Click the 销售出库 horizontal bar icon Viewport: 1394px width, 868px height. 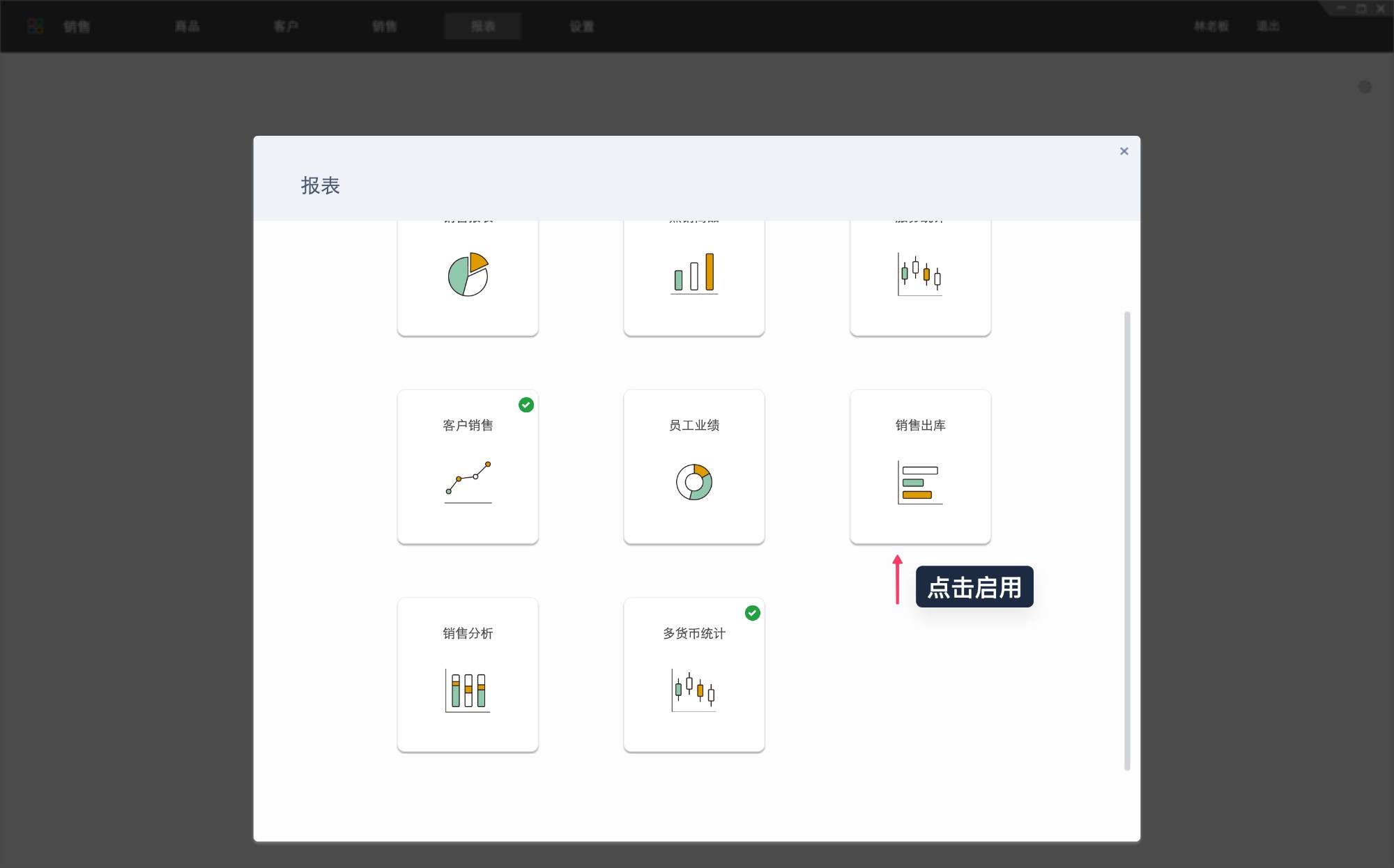tap(920, 482)
